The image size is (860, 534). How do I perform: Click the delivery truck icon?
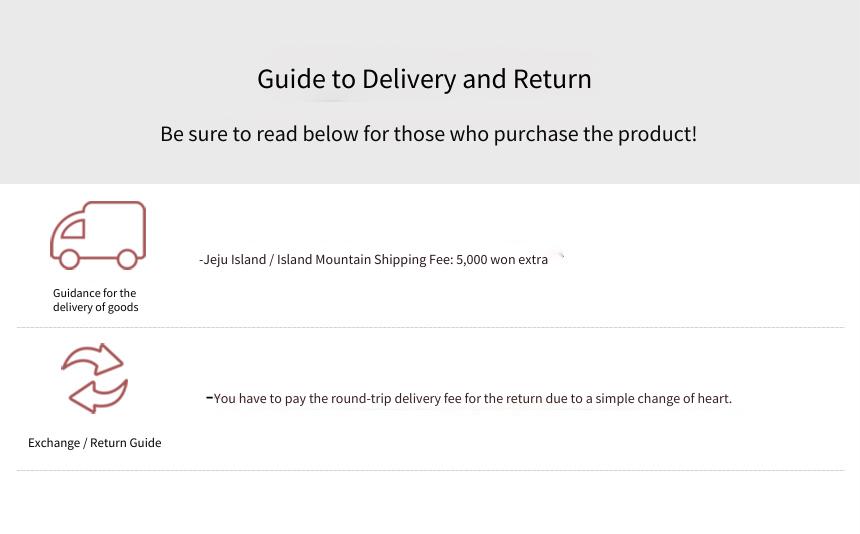(98, 235)
